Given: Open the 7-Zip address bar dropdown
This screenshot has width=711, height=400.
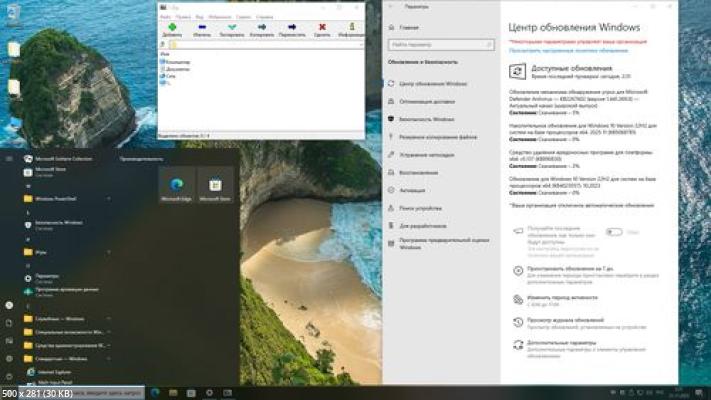Looking at the screenshot, I should click(x=359, y=45).
